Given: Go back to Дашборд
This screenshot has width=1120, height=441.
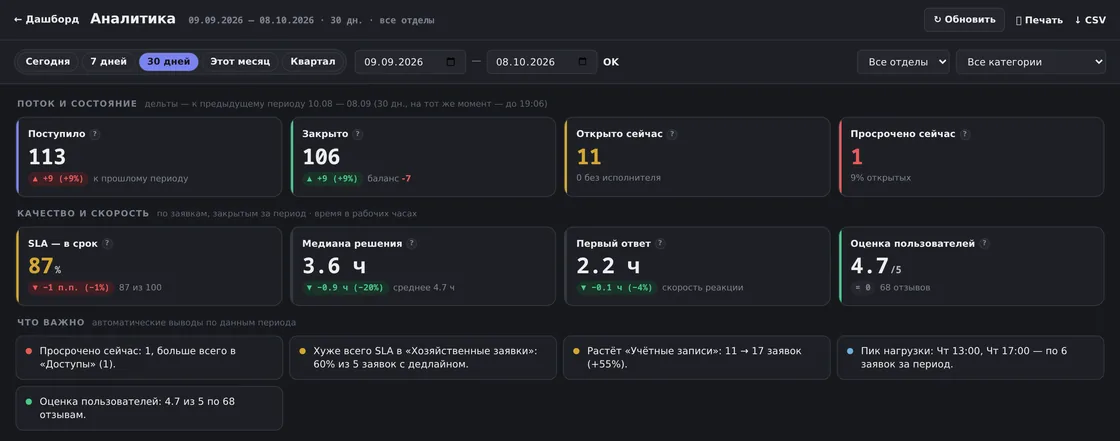Looking at the screenshot, I should [46, 20].
